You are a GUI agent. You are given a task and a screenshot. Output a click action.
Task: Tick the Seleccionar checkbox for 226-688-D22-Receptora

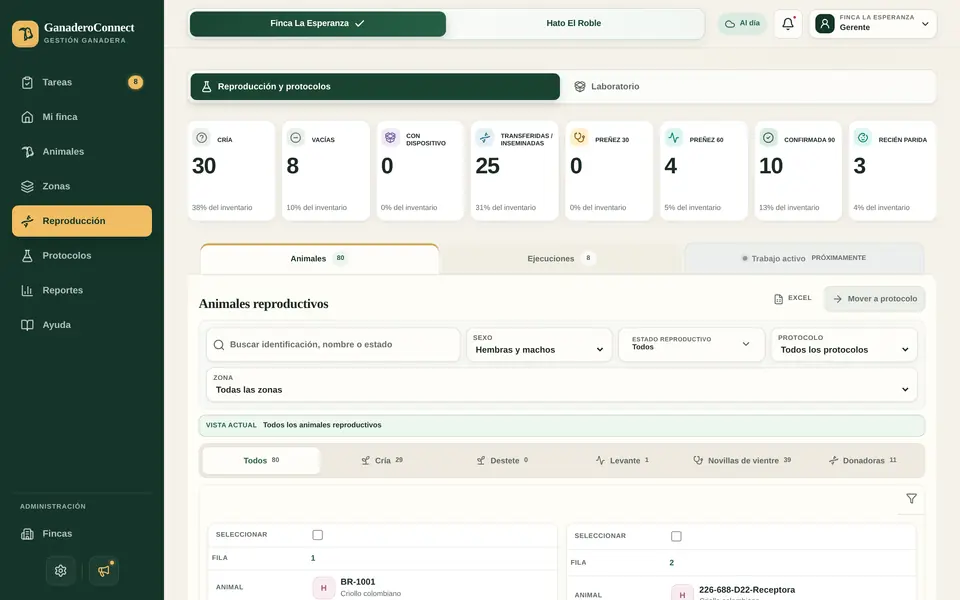click(676, 536)
